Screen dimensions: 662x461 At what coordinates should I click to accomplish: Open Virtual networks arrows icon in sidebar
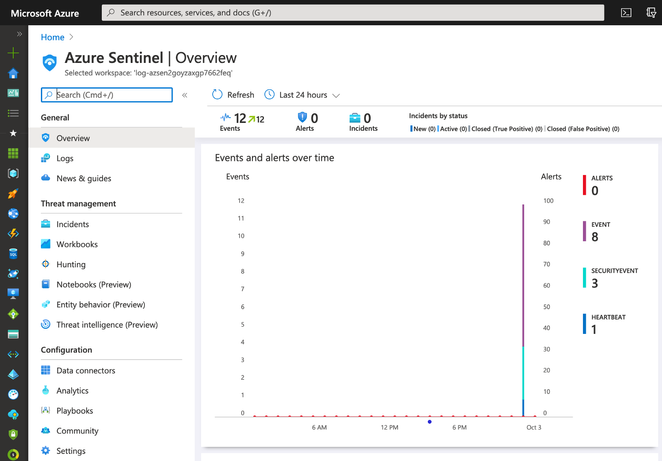[13, 354]
